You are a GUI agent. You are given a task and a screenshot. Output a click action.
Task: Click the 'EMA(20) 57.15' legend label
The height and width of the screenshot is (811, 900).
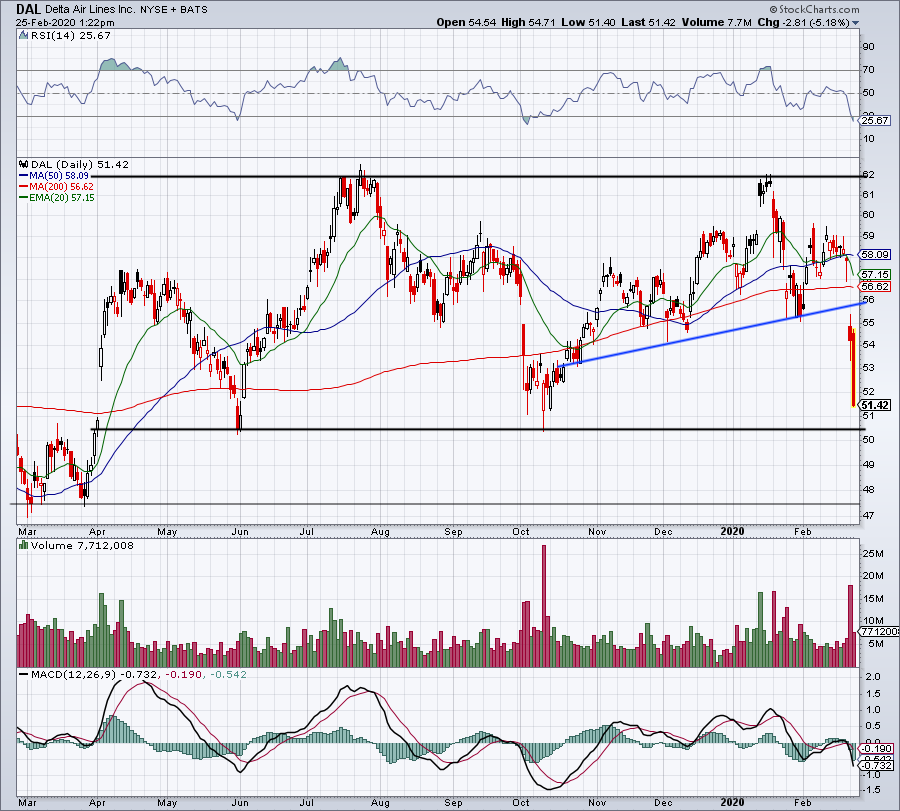[62, 198]
